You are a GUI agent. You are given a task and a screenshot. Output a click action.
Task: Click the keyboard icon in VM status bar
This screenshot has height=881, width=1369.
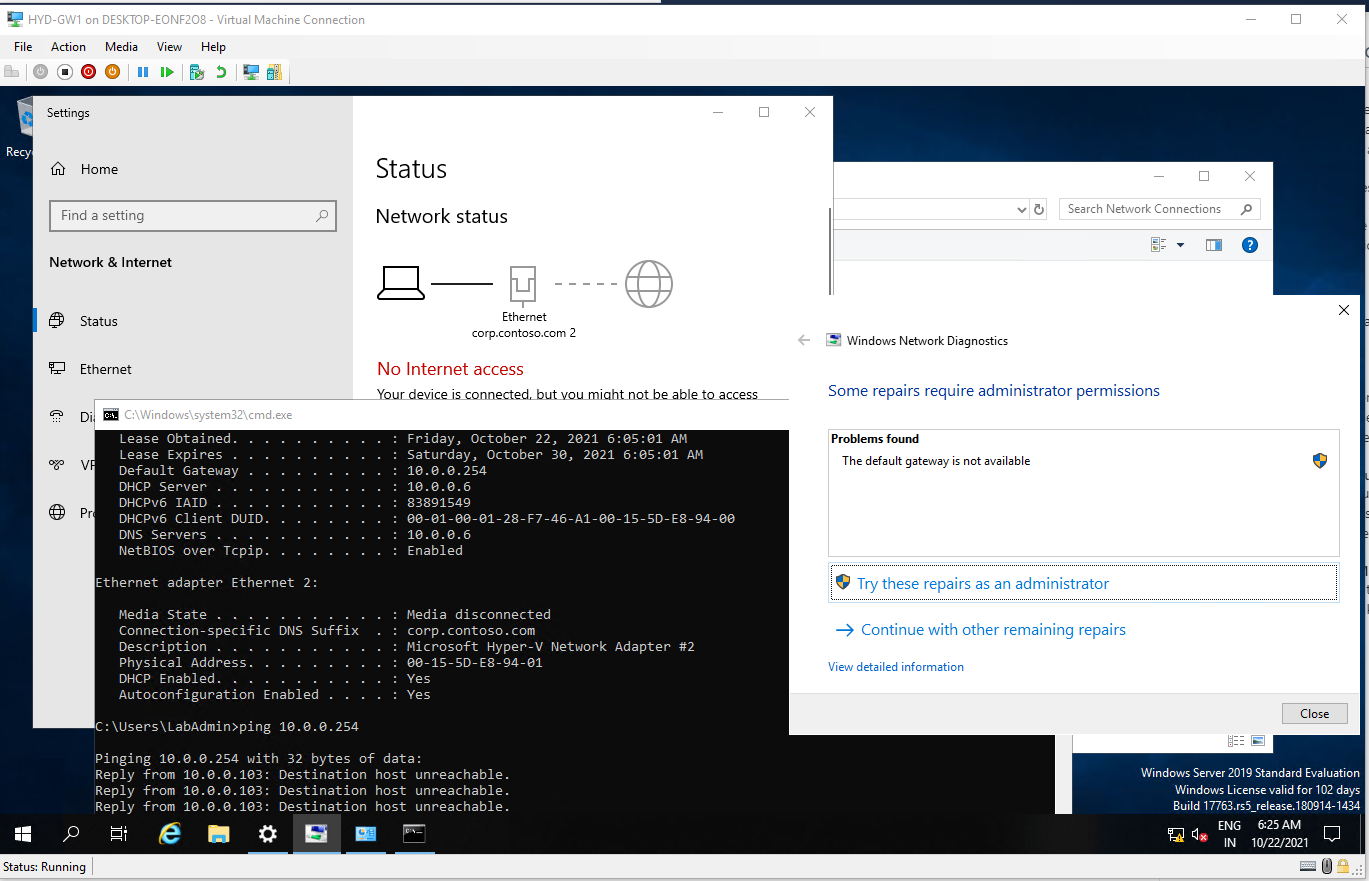pos(1308,867)
